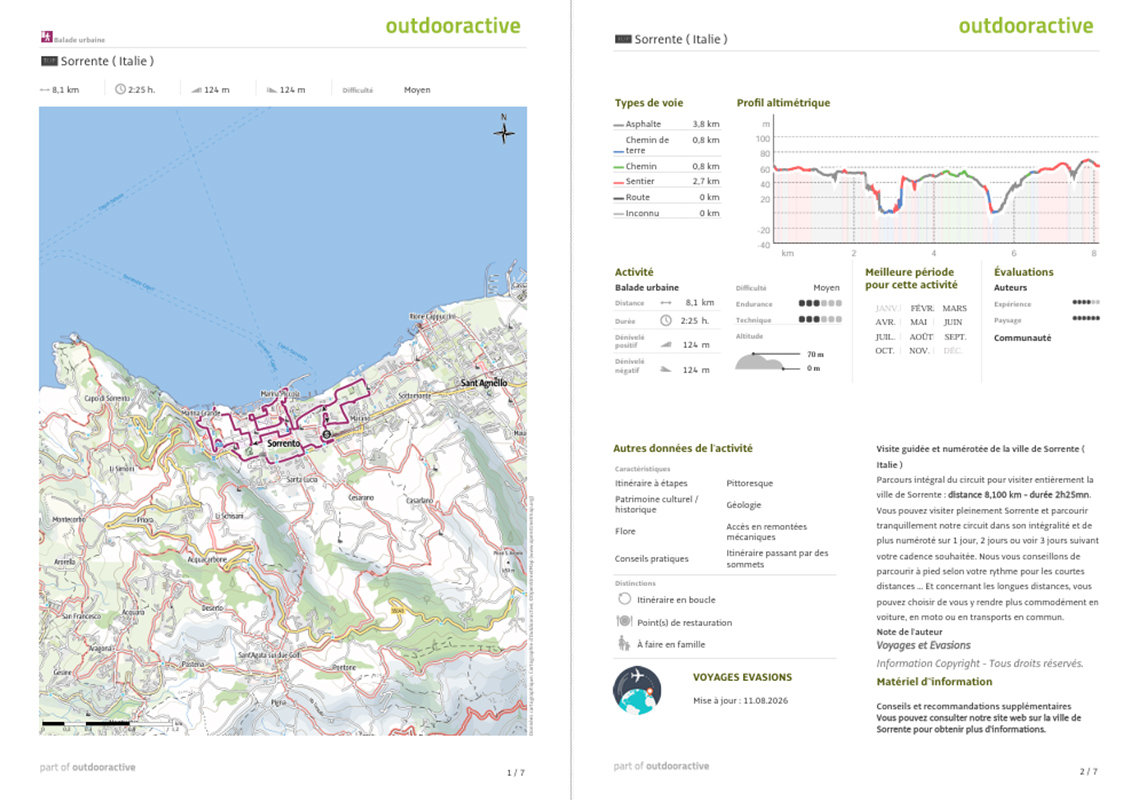
Task: Click the map scale bar
Action: tap(109, 724)
